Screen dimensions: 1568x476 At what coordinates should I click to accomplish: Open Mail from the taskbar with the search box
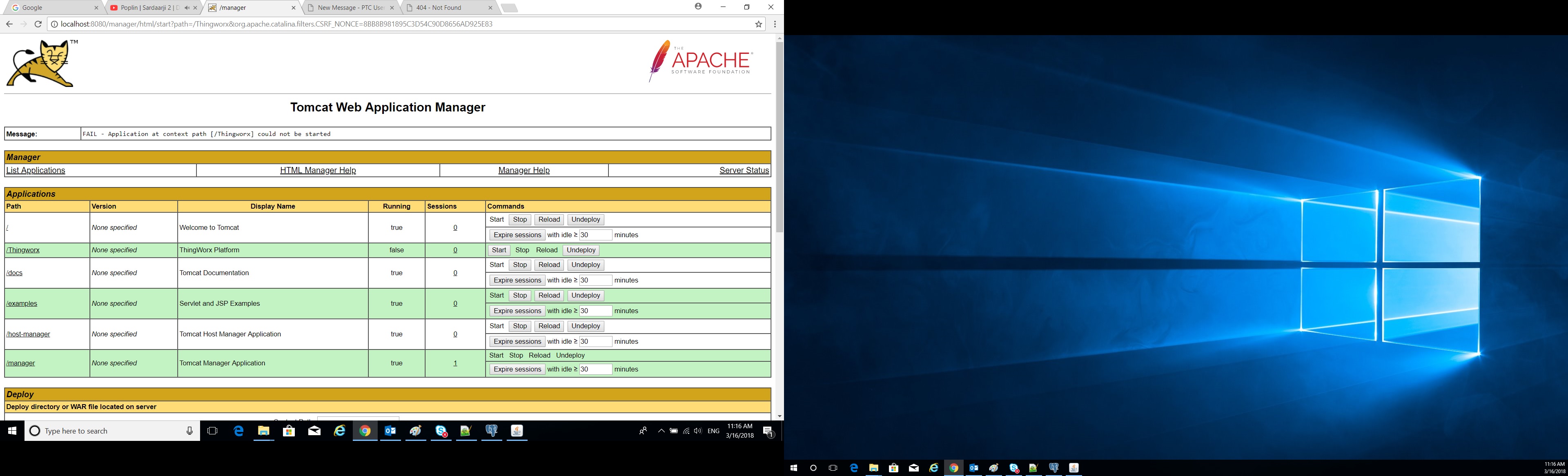pyautogui.click(x=314, y=431)
